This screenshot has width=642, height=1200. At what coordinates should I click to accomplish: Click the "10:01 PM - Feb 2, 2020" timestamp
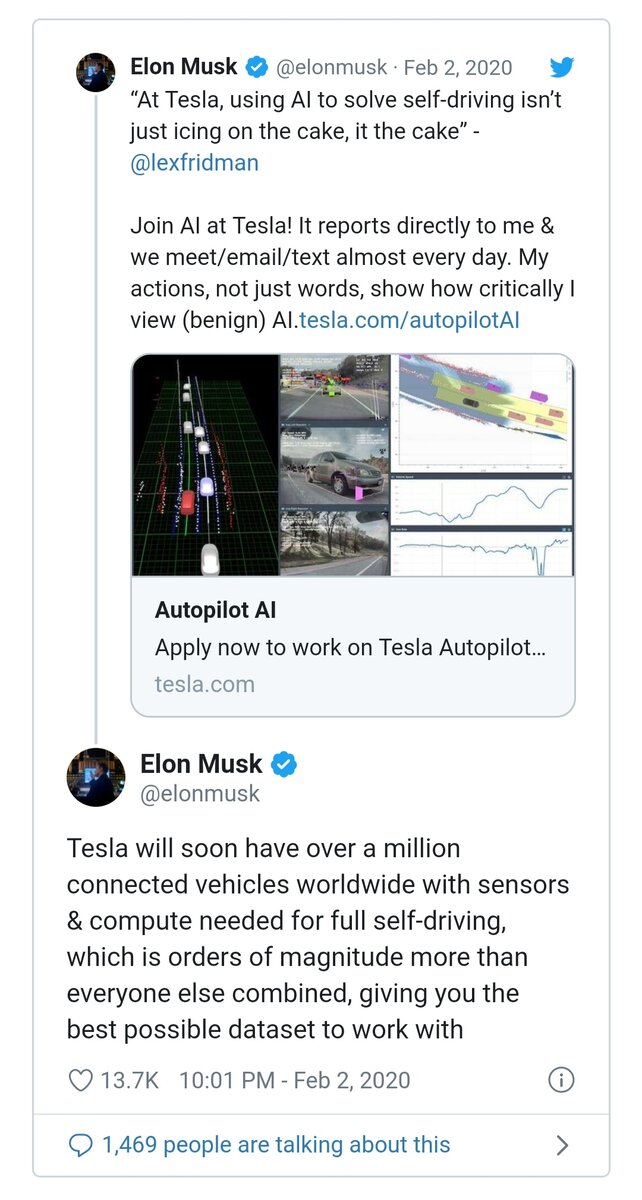click(x=294, y=1080)
